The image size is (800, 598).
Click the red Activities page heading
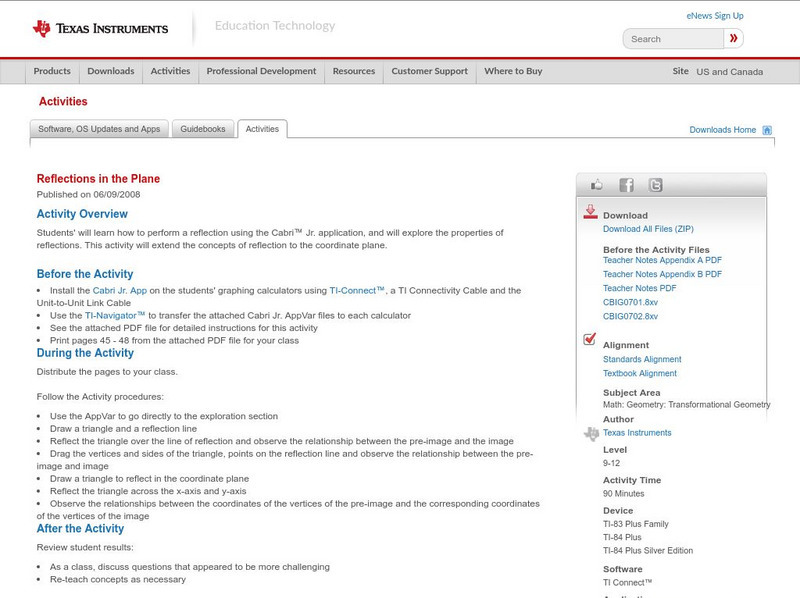pos(63,102)
